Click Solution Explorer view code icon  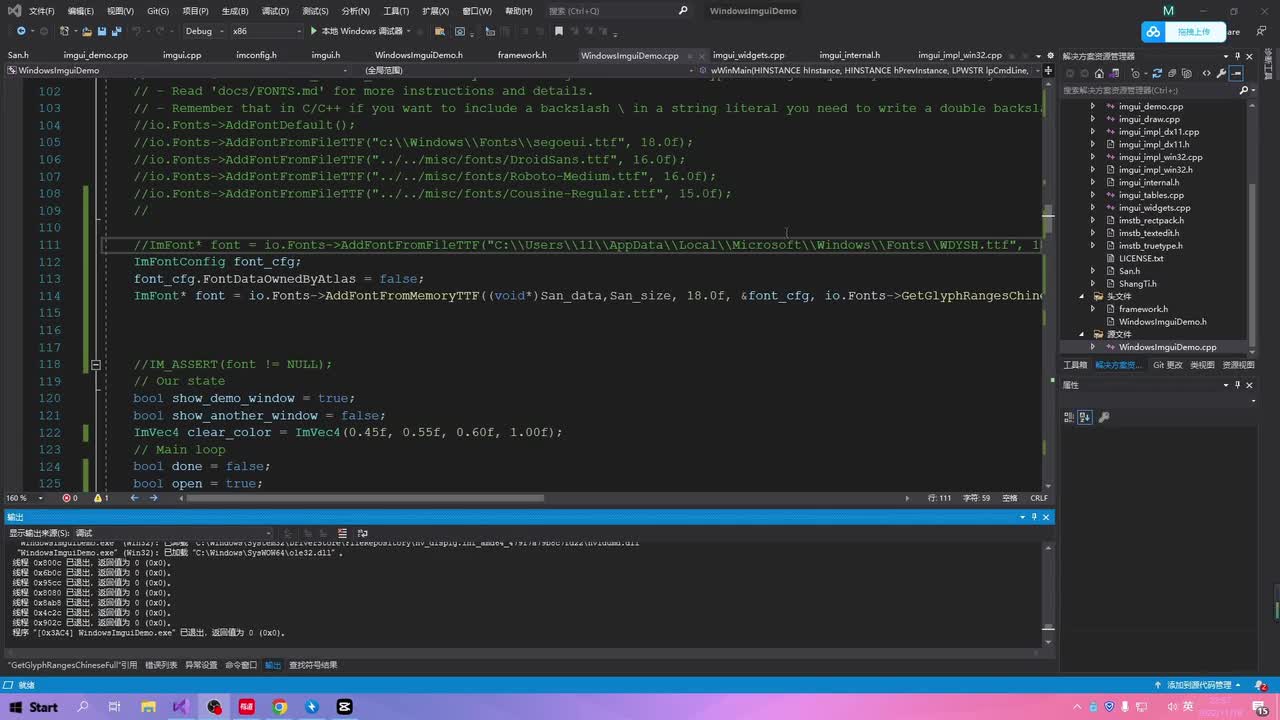(x=1206, y=73)
